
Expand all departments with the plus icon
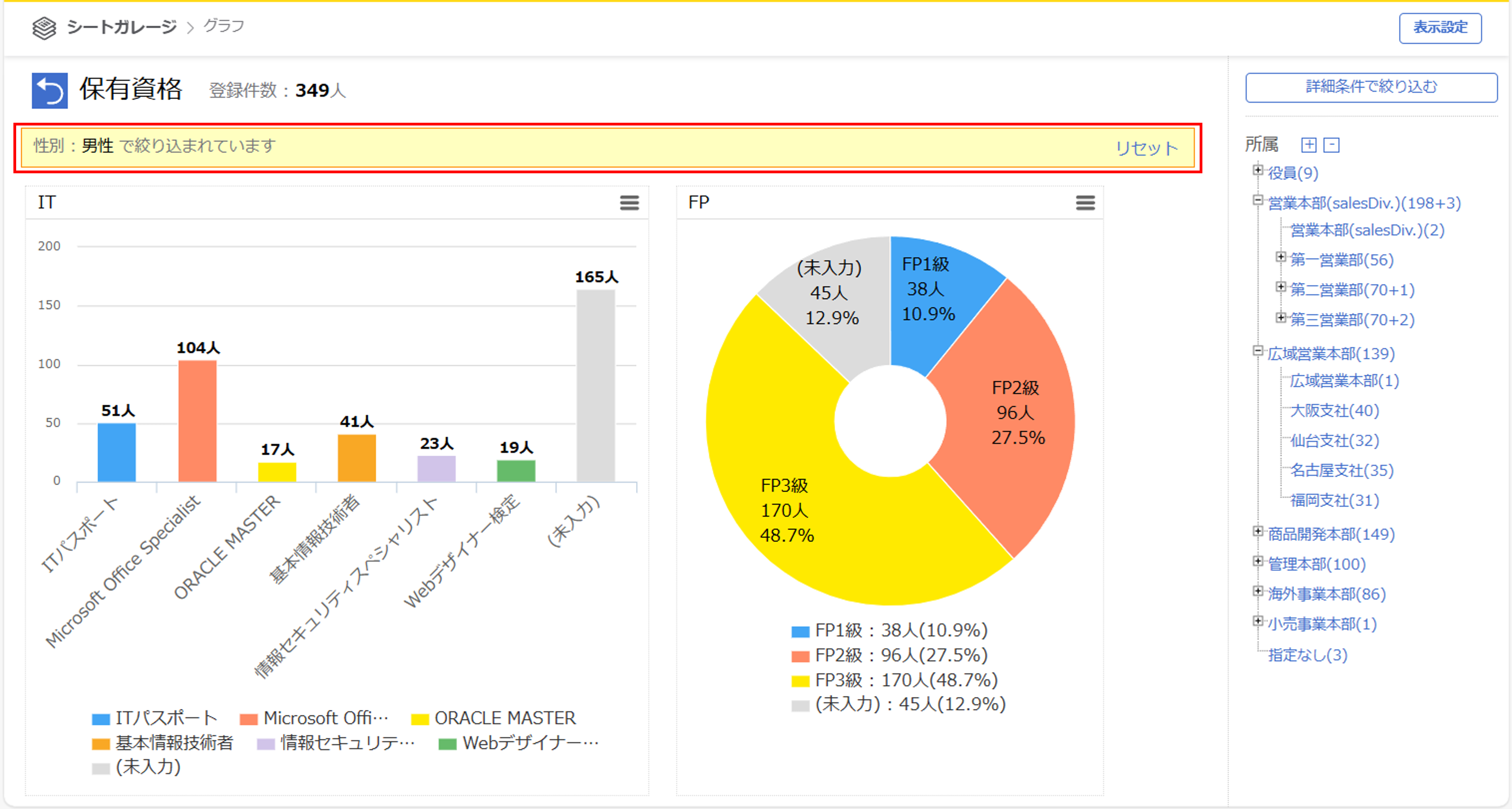(1308, 145)
